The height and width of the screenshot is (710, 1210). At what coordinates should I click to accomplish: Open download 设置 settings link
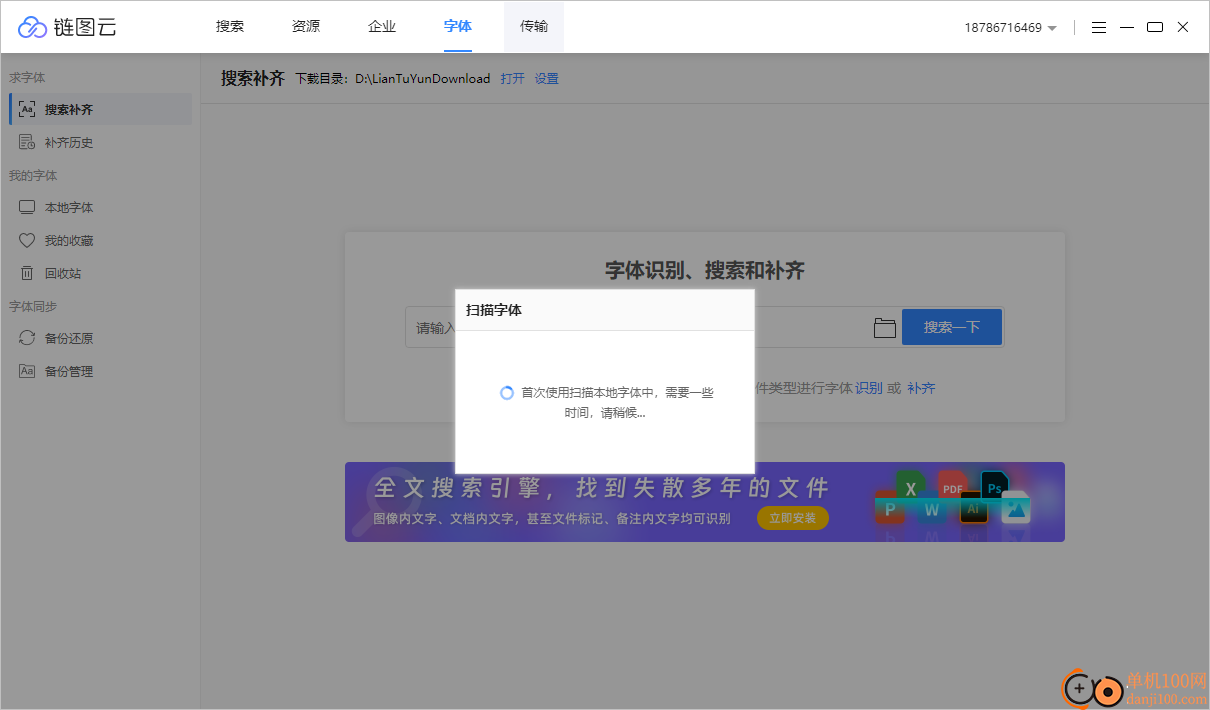coord(546,78)
